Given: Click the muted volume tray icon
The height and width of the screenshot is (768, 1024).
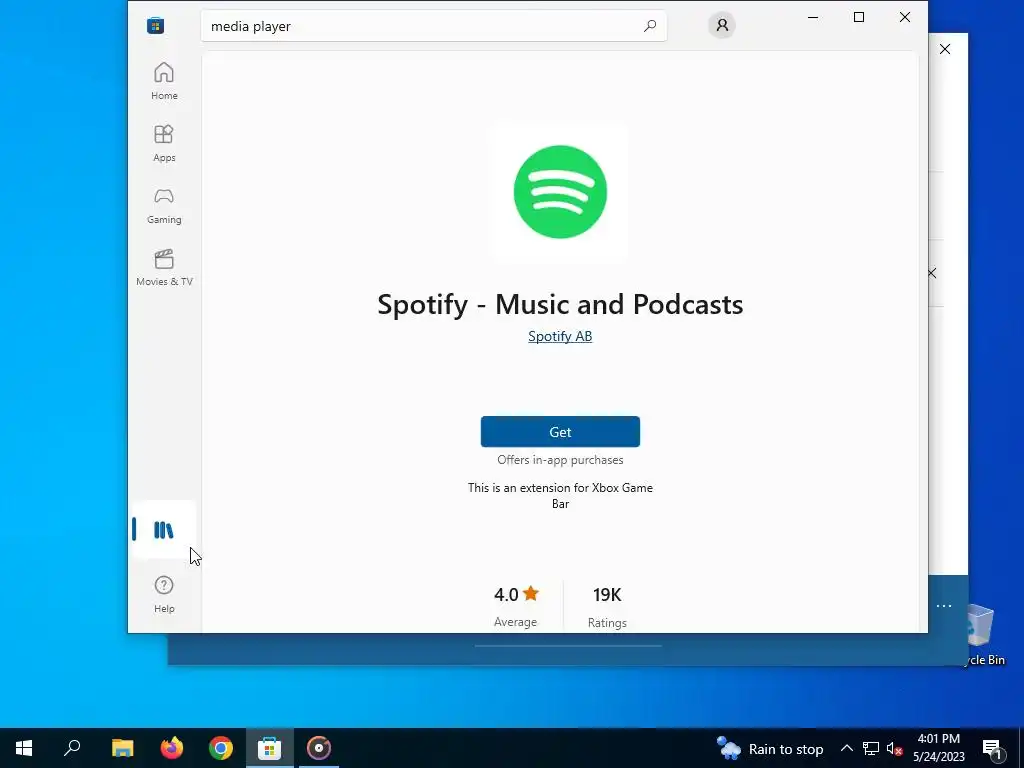Looking at the screenshot, I should tap(894, 748).
